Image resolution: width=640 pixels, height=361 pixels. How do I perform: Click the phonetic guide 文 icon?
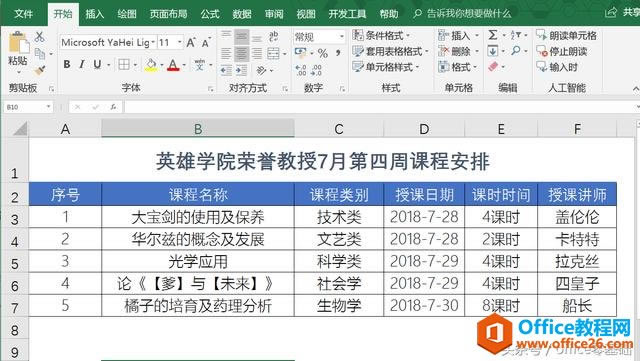(x=200, y=64)
